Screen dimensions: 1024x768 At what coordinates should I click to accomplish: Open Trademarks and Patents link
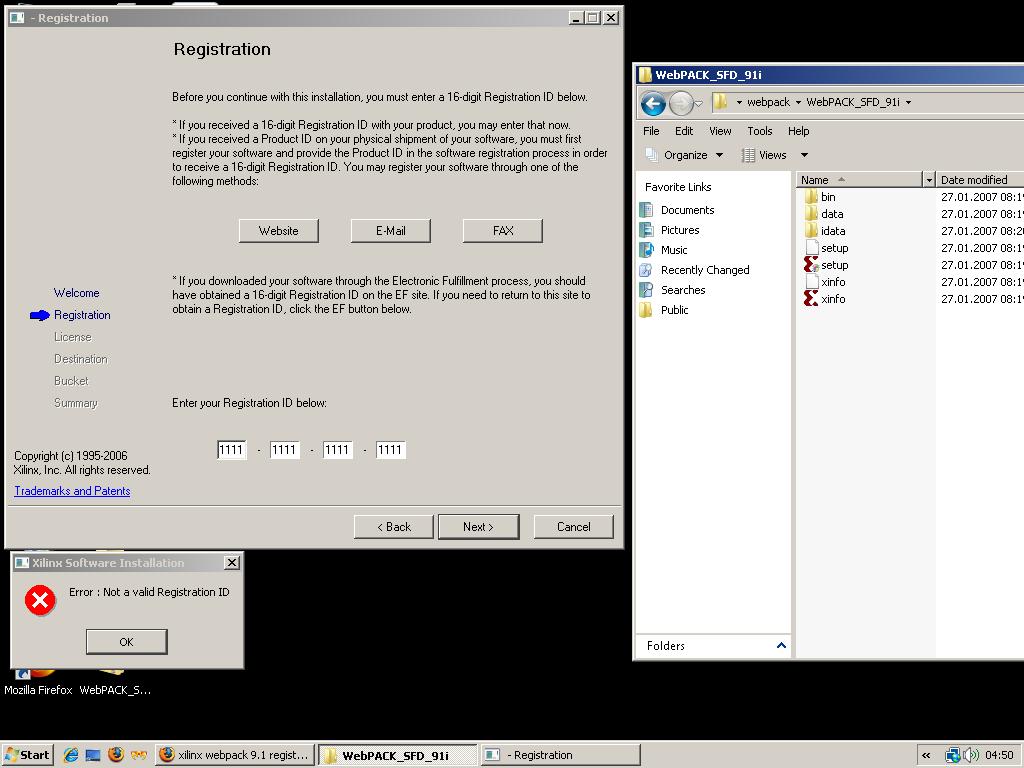72,491
